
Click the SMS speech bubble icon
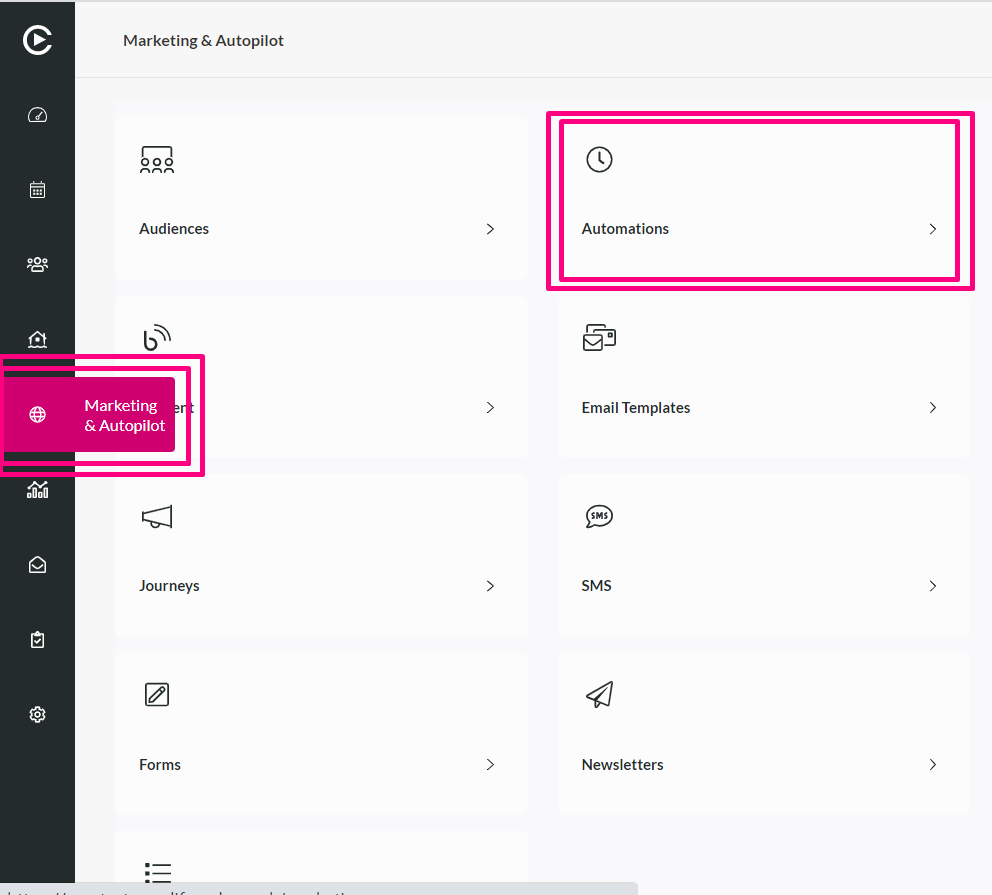599,516
